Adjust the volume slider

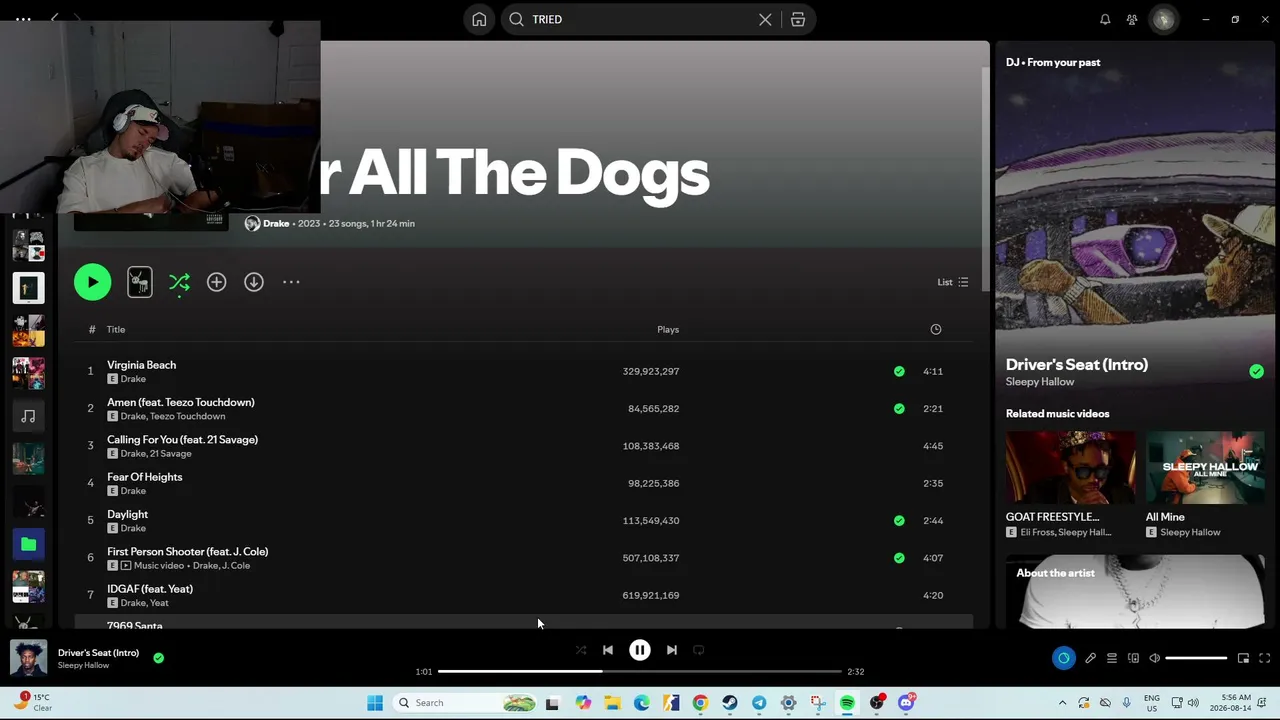tap(1196, 658)
